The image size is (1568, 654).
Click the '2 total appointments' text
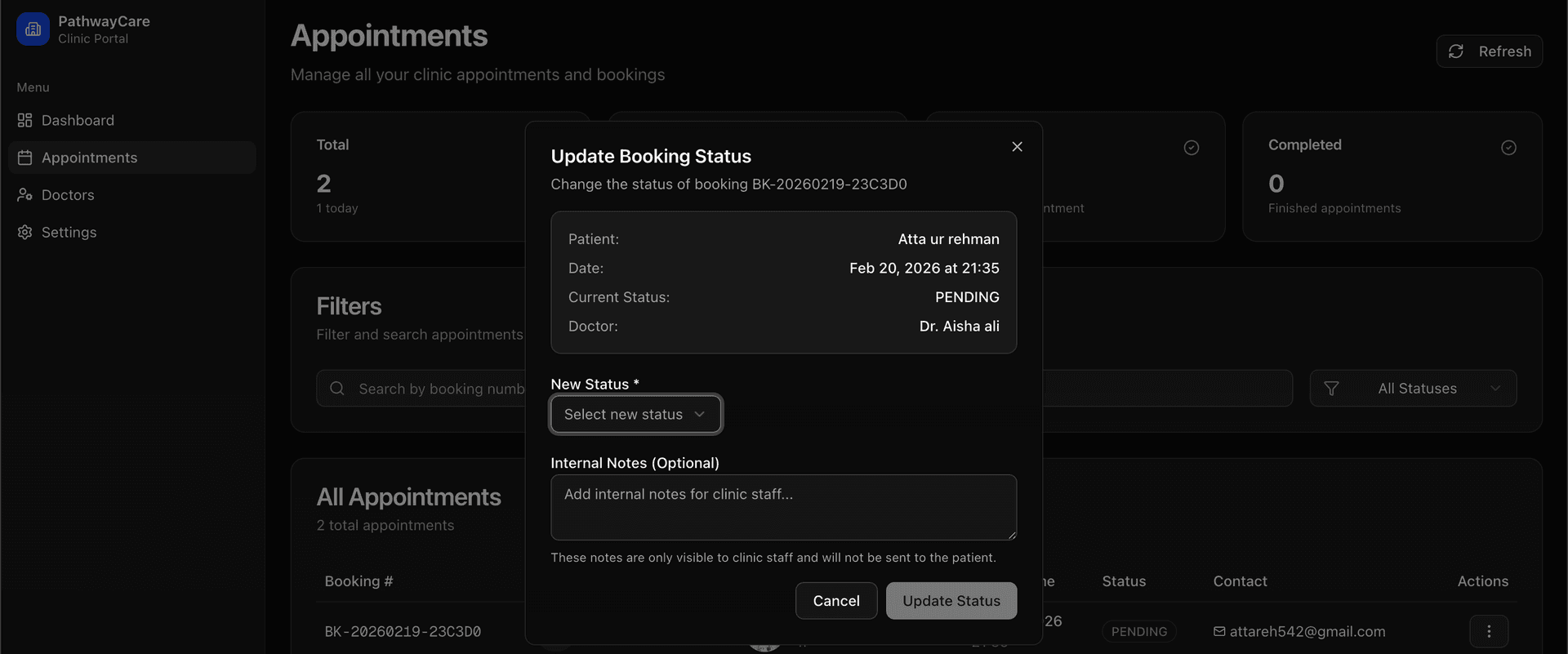coord(385,525)
